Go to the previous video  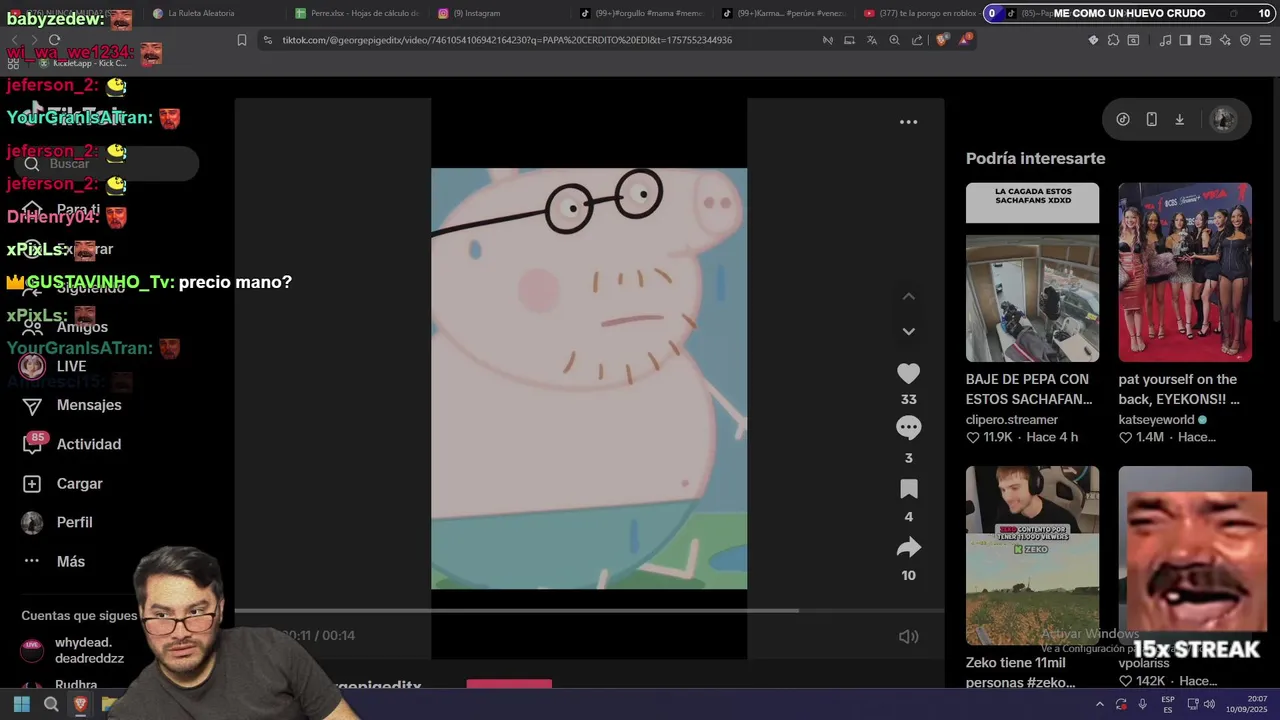point(908,297)
